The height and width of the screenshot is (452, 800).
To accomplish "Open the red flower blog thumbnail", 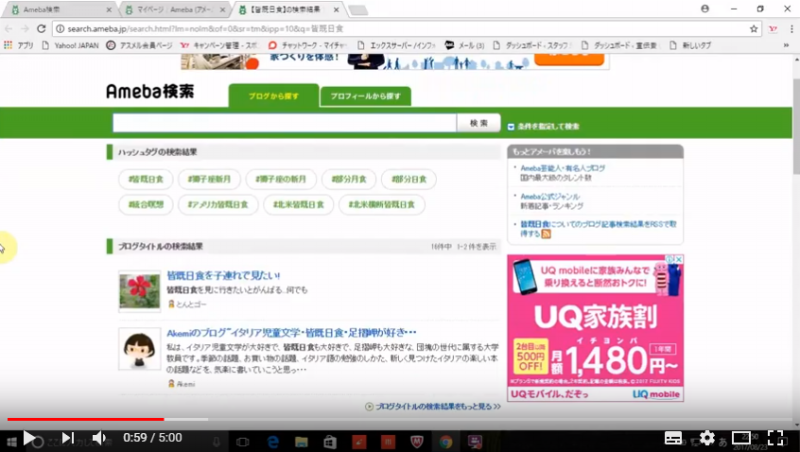I will click(x=139, y=291).
